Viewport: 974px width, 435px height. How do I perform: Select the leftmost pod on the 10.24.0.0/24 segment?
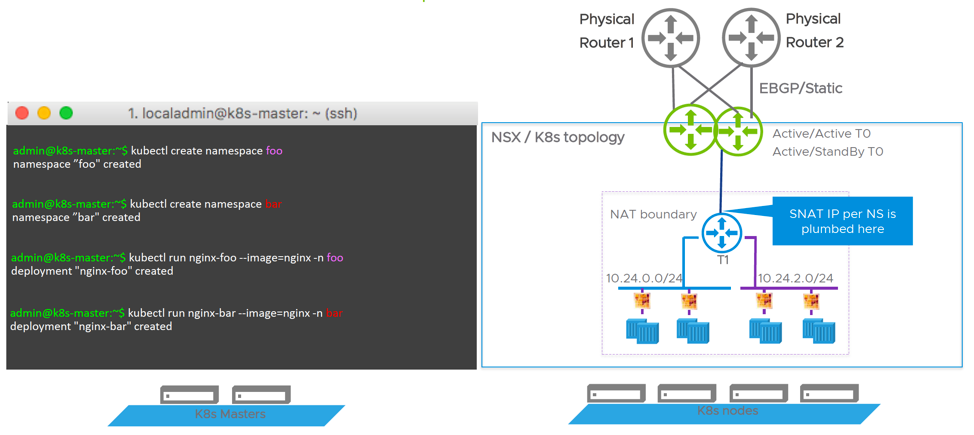641,331
